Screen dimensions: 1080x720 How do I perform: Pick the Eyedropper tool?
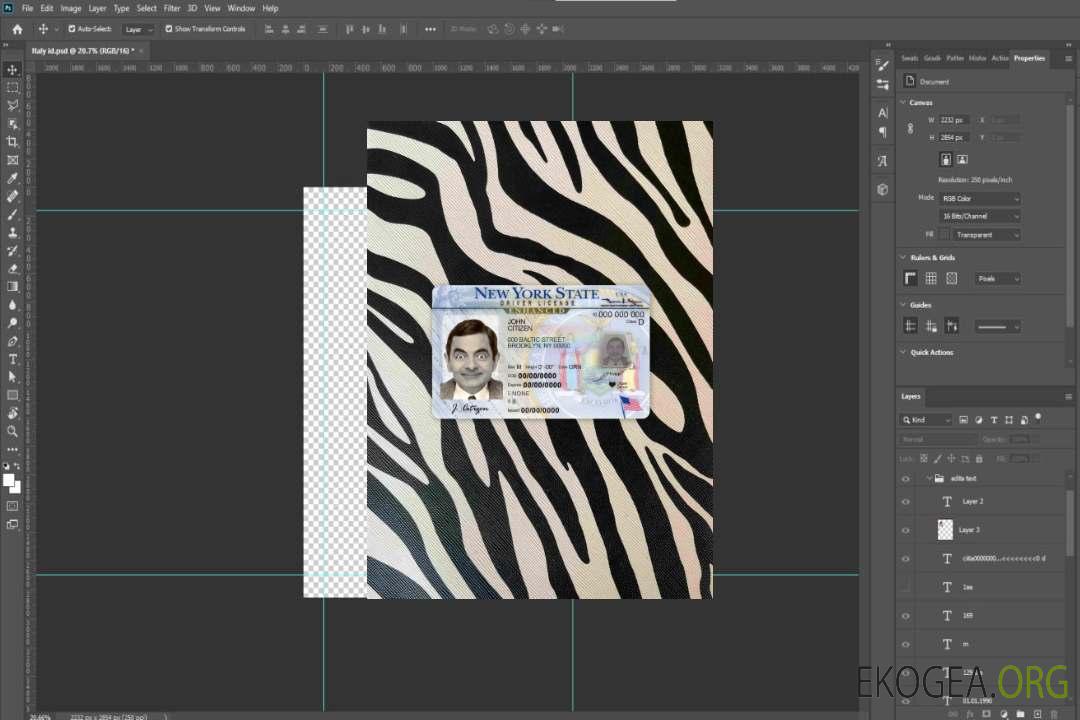(x=13, y=178)
